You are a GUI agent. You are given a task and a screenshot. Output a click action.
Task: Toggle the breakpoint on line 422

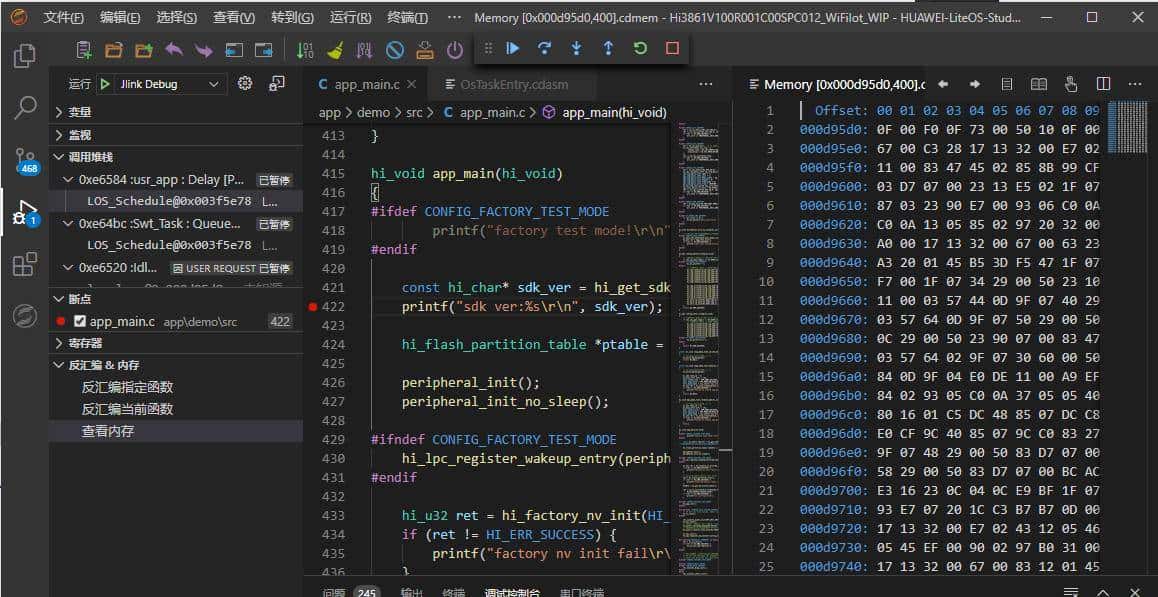coord(312,307)
